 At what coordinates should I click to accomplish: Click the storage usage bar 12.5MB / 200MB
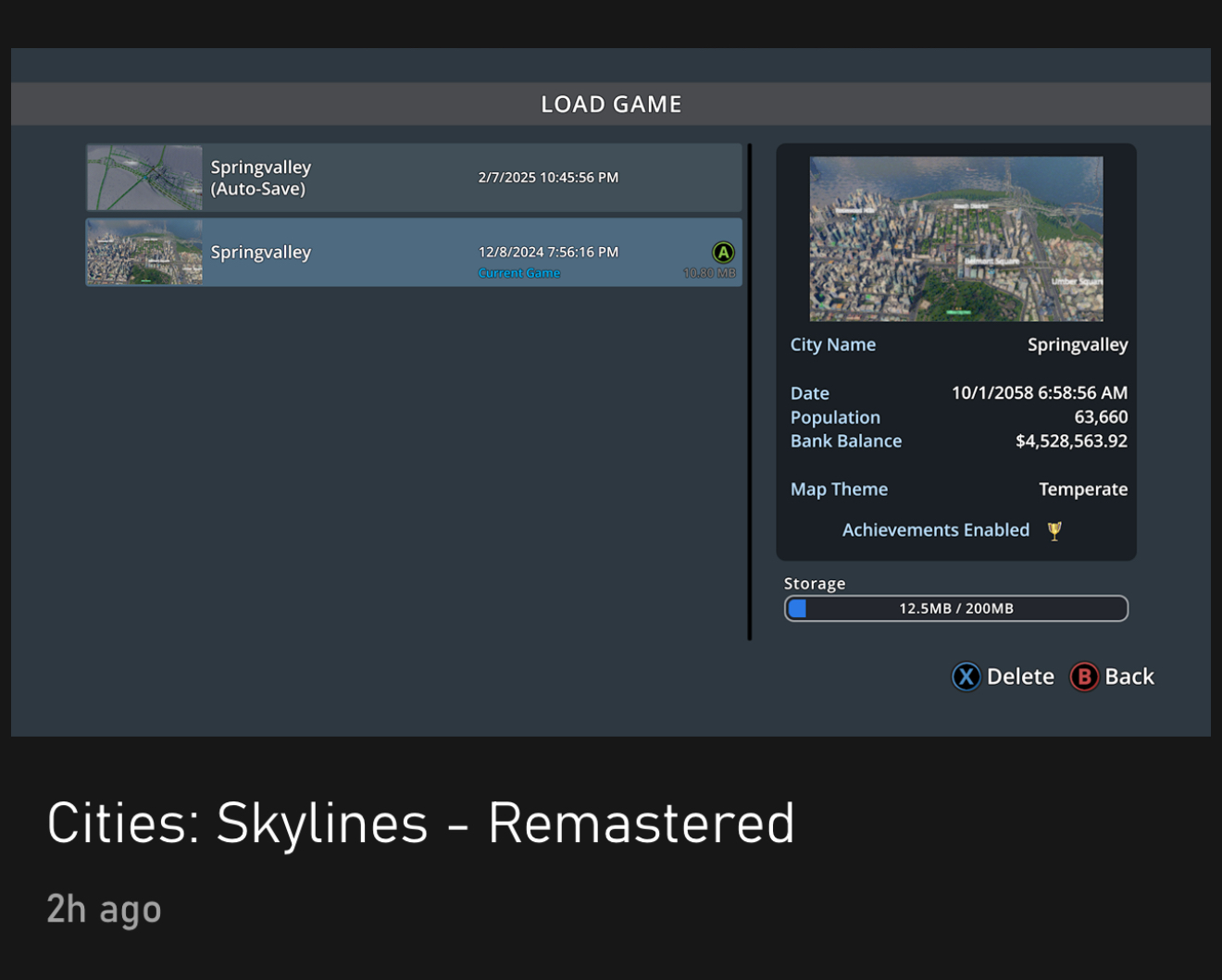point(956,608)
